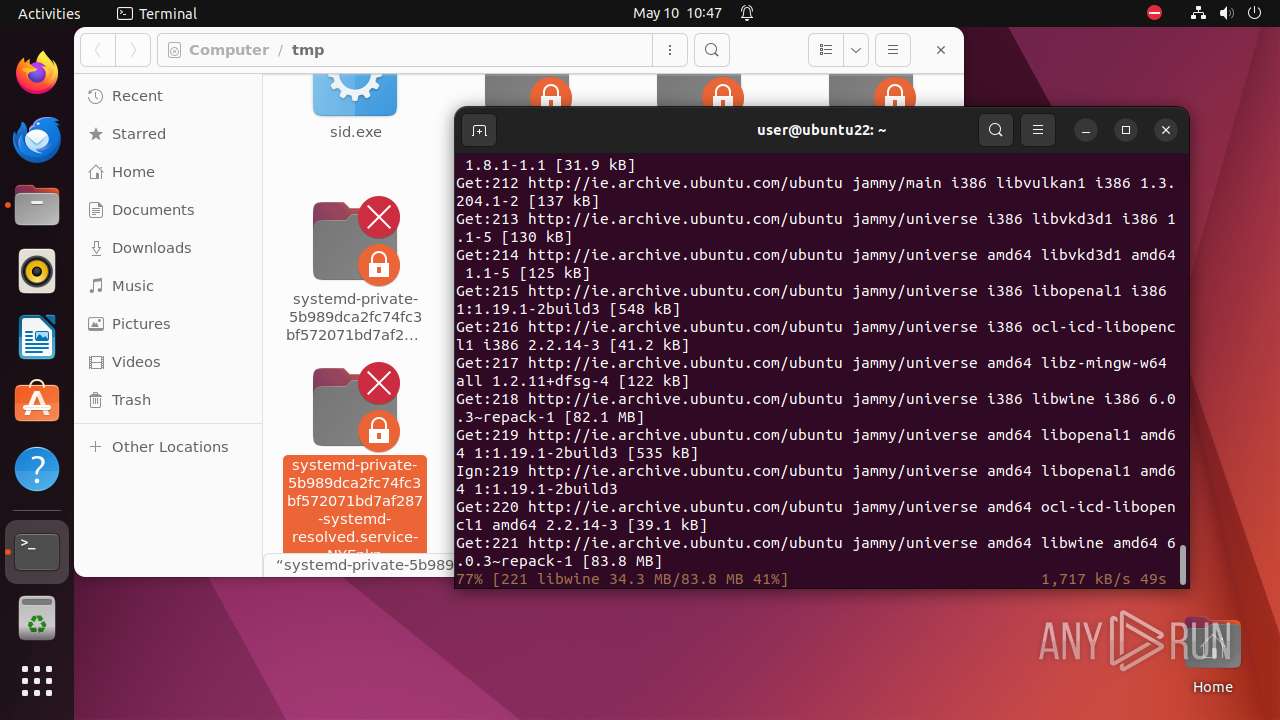
Task: Open a new tab in Terminal
Action: pyautogui.click(x=479, y=130)
